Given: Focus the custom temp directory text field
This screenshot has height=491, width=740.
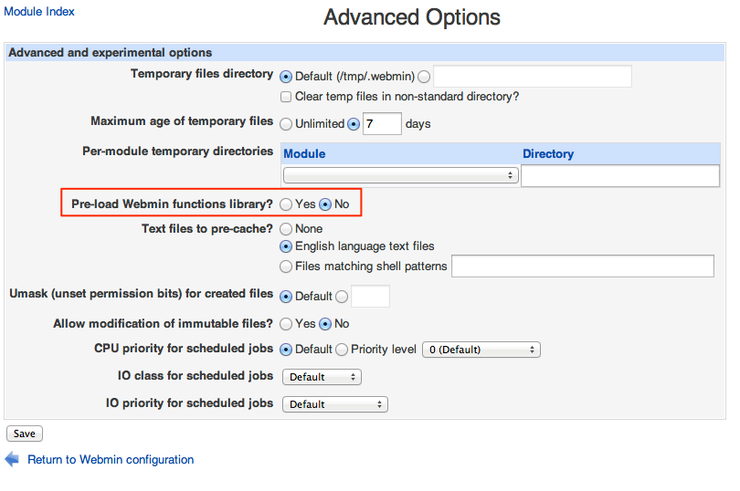Looking at the screenshot, I should point(532,76).
